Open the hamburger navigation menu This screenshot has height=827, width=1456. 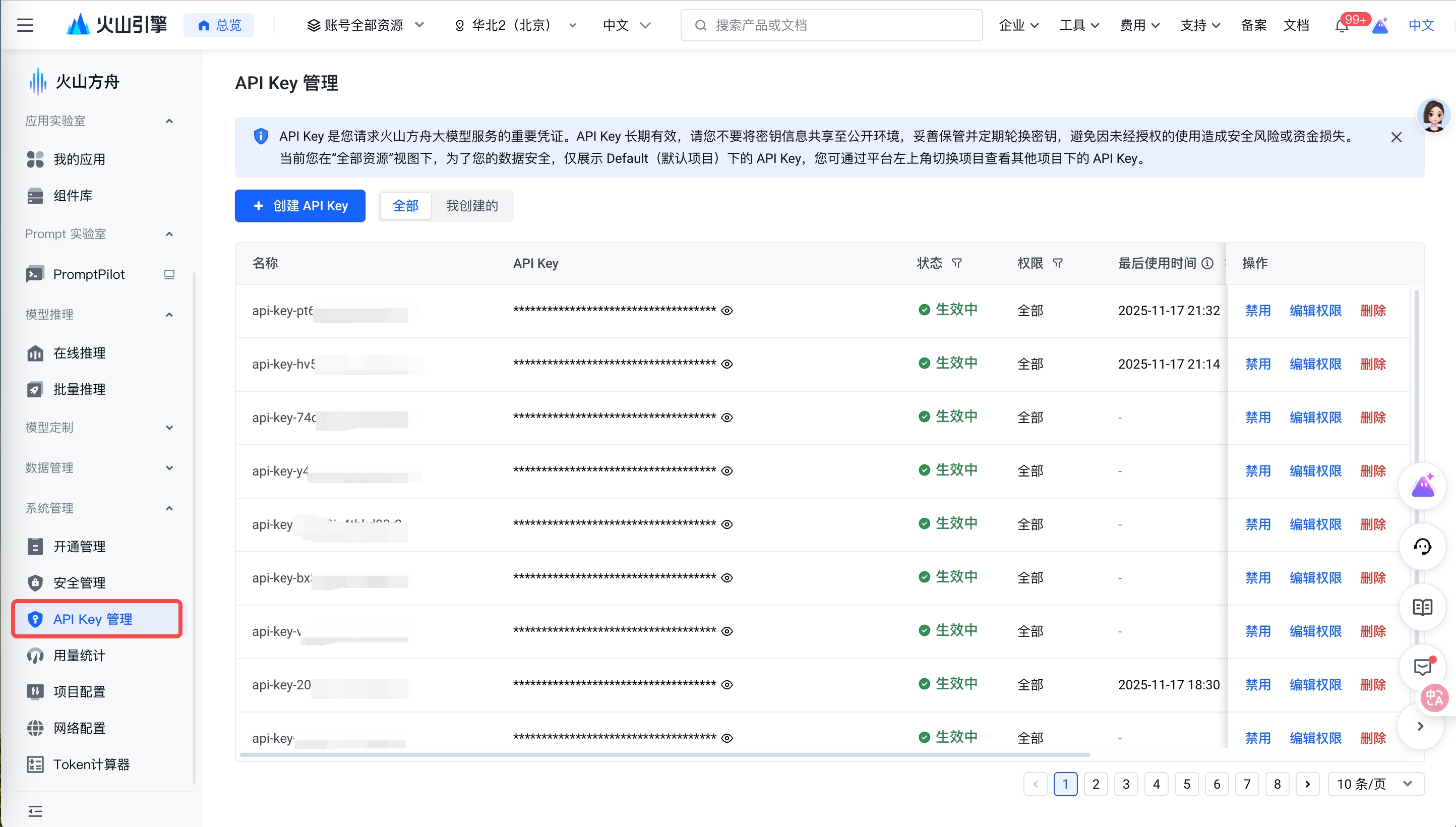coord(25,25)
